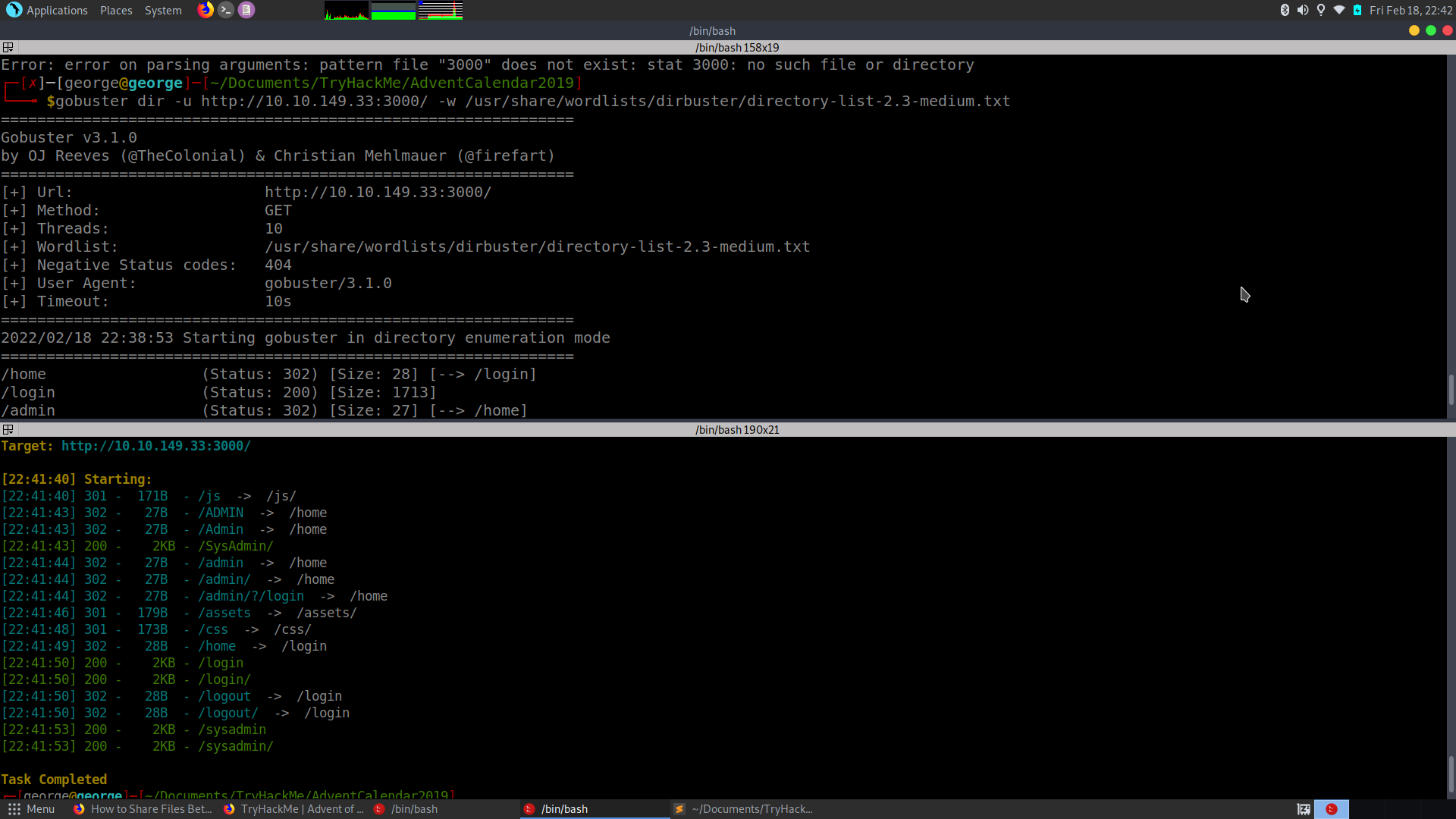Open the Wi-Fi network indicator
The height and width of the screenshot is (819, 1456).
pyautogui.click(x=1339, y=10)
